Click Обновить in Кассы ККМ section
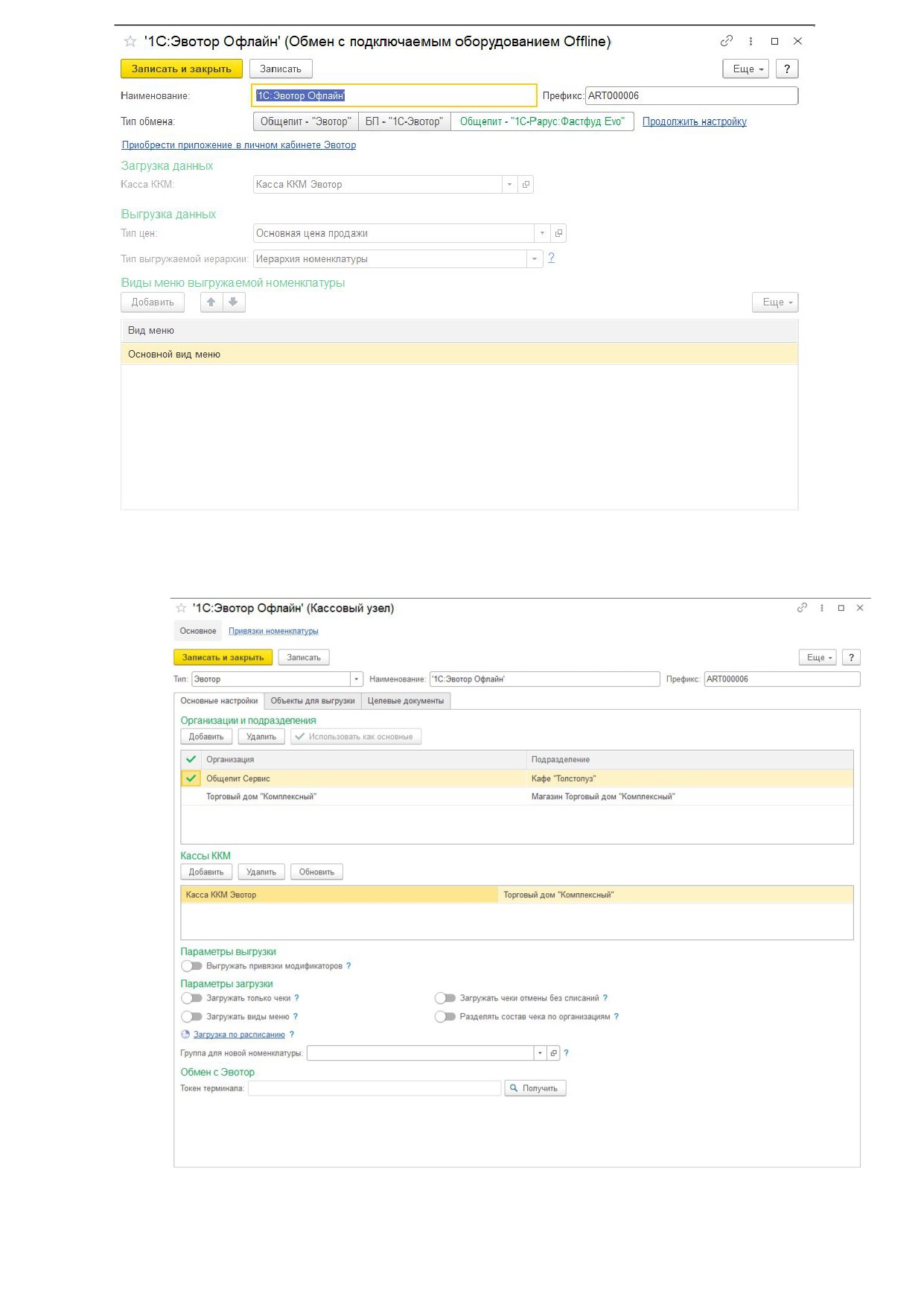Screen dimensions: 924x1308 point(316,872)
